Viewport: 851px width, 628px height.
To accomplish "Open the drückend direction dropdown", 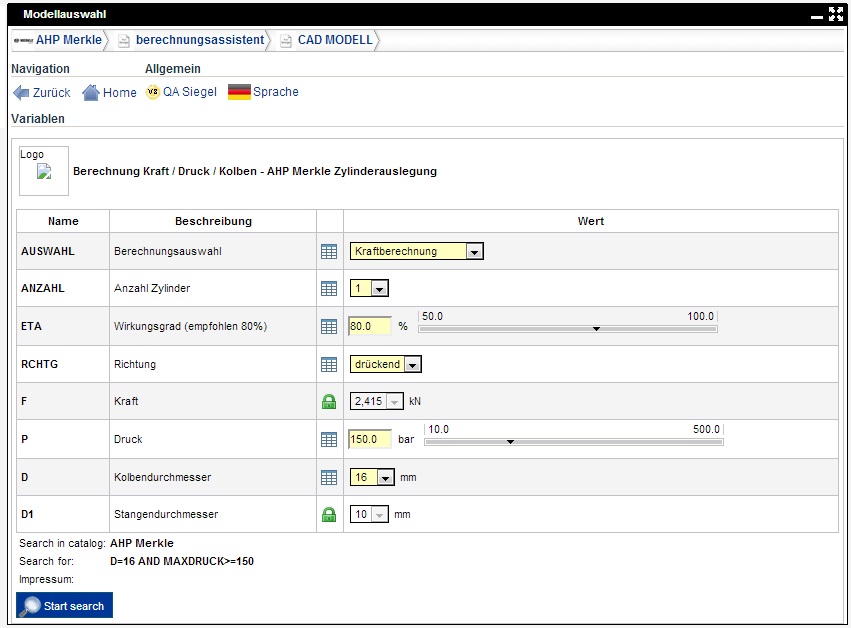I will [x=385, y=364].
